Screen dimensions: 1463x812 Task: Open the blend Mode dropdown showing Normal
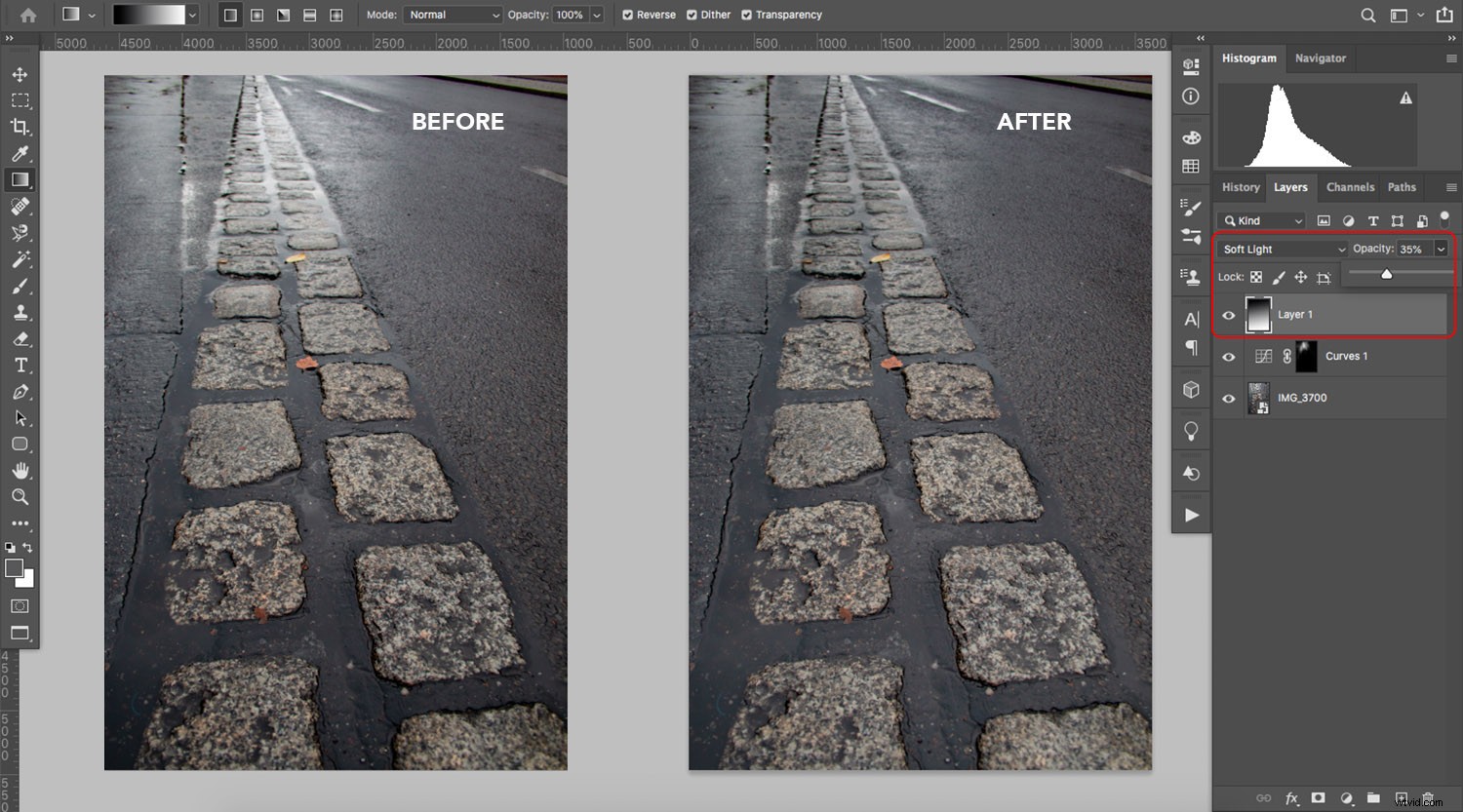452,15
